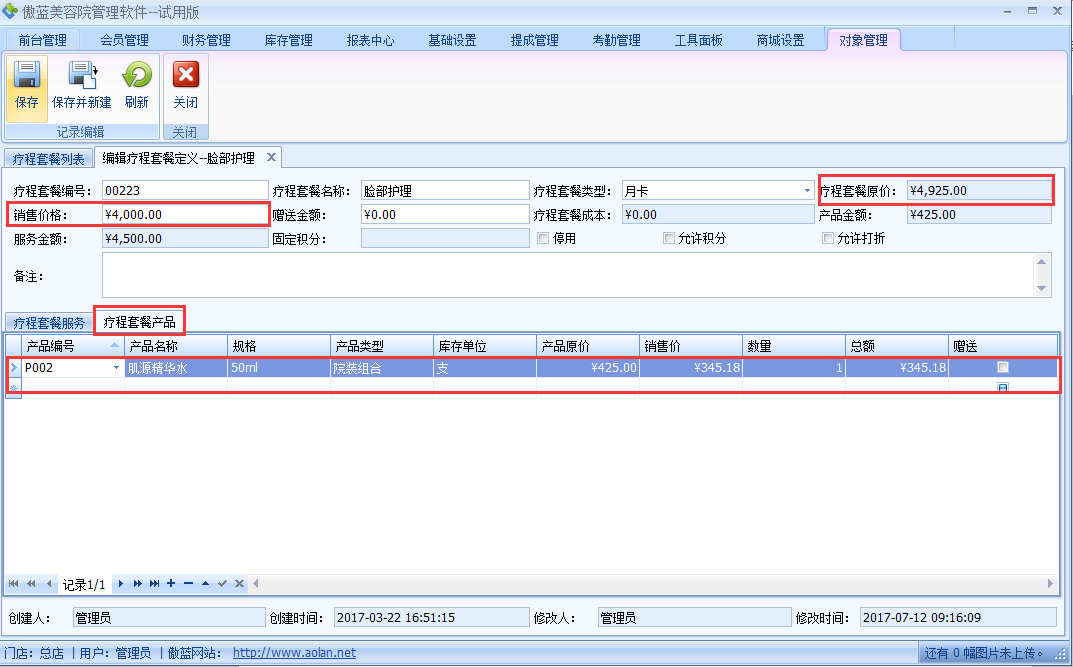Switch to the 疗程套餐服务 tab

[x=48, y=322]
